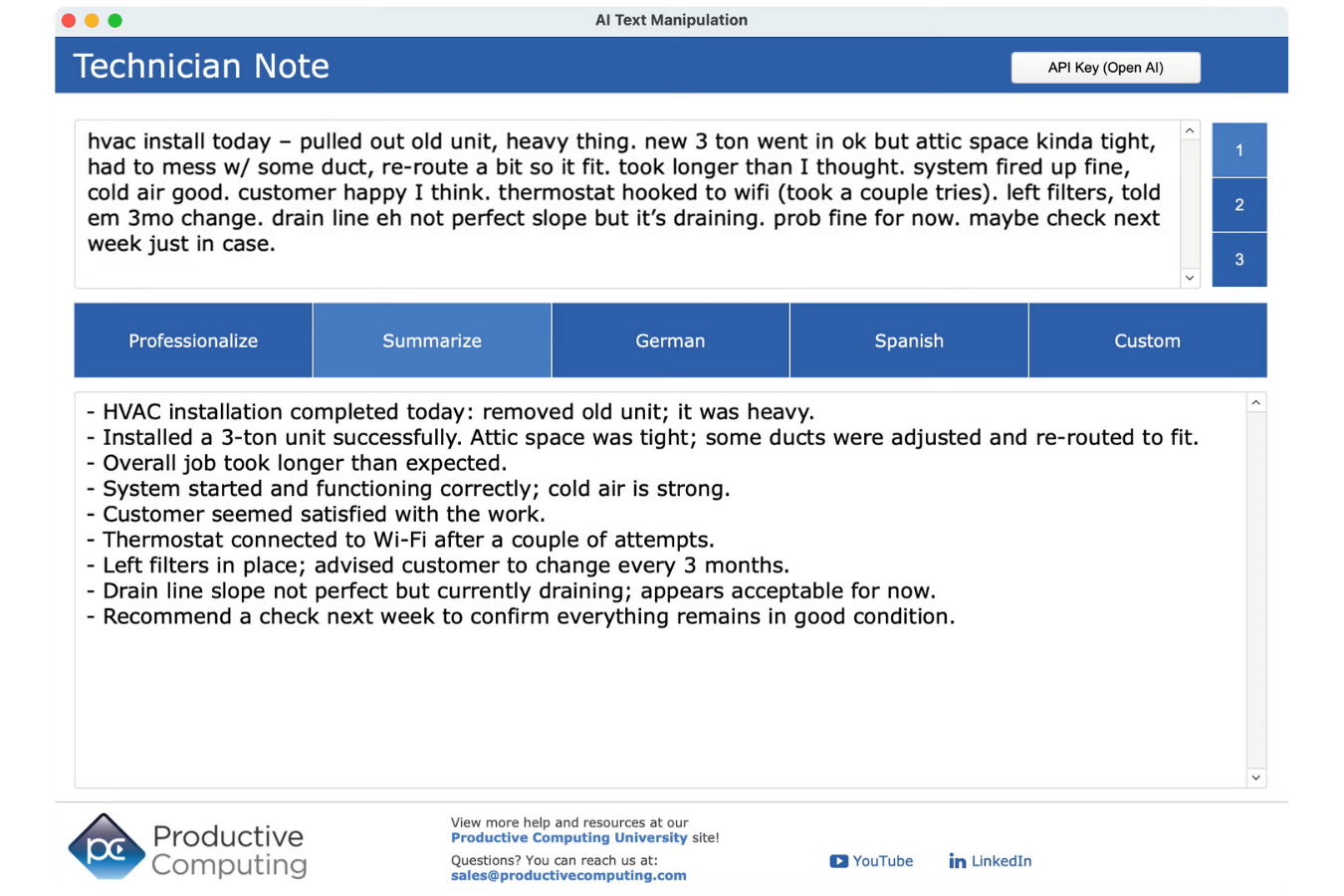Load sample note number 1
Image resolution: width=1344 pixels, height=896 pixels.
tap(1239, 150)
